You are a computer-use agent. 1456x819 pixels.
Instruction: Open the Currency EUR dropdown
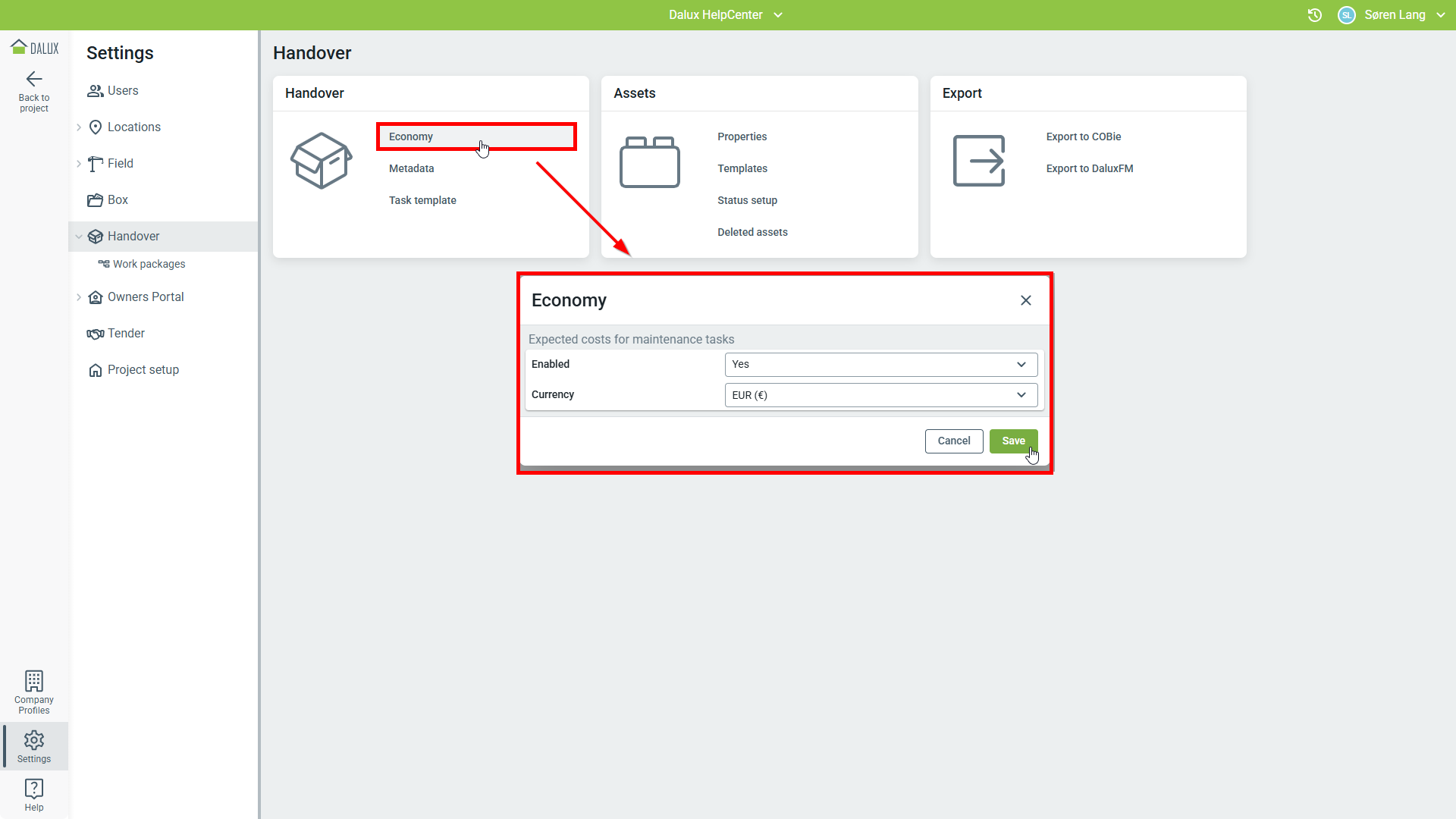pos(880,395)
